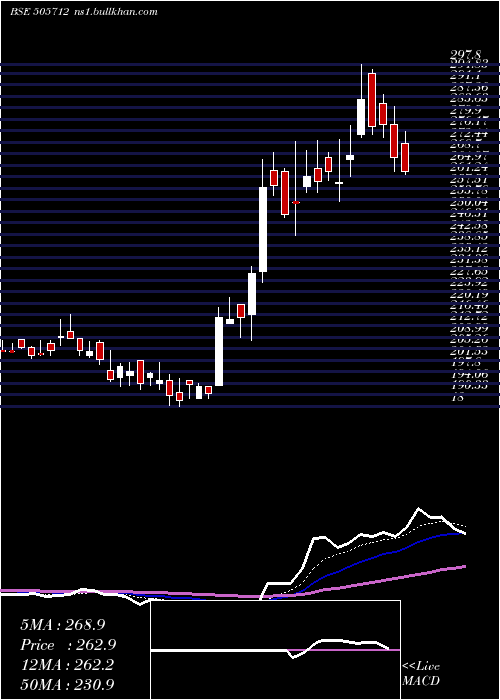Select the 12MA : 262.2 readout
500x700 pixels.
pos(68,665)
